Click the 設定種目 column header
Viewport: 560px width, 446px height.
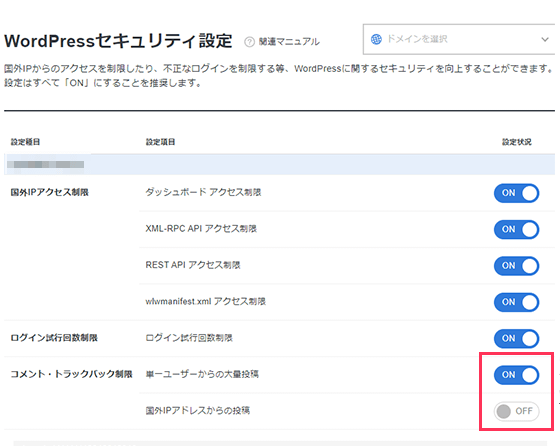[x=25, y=142]
